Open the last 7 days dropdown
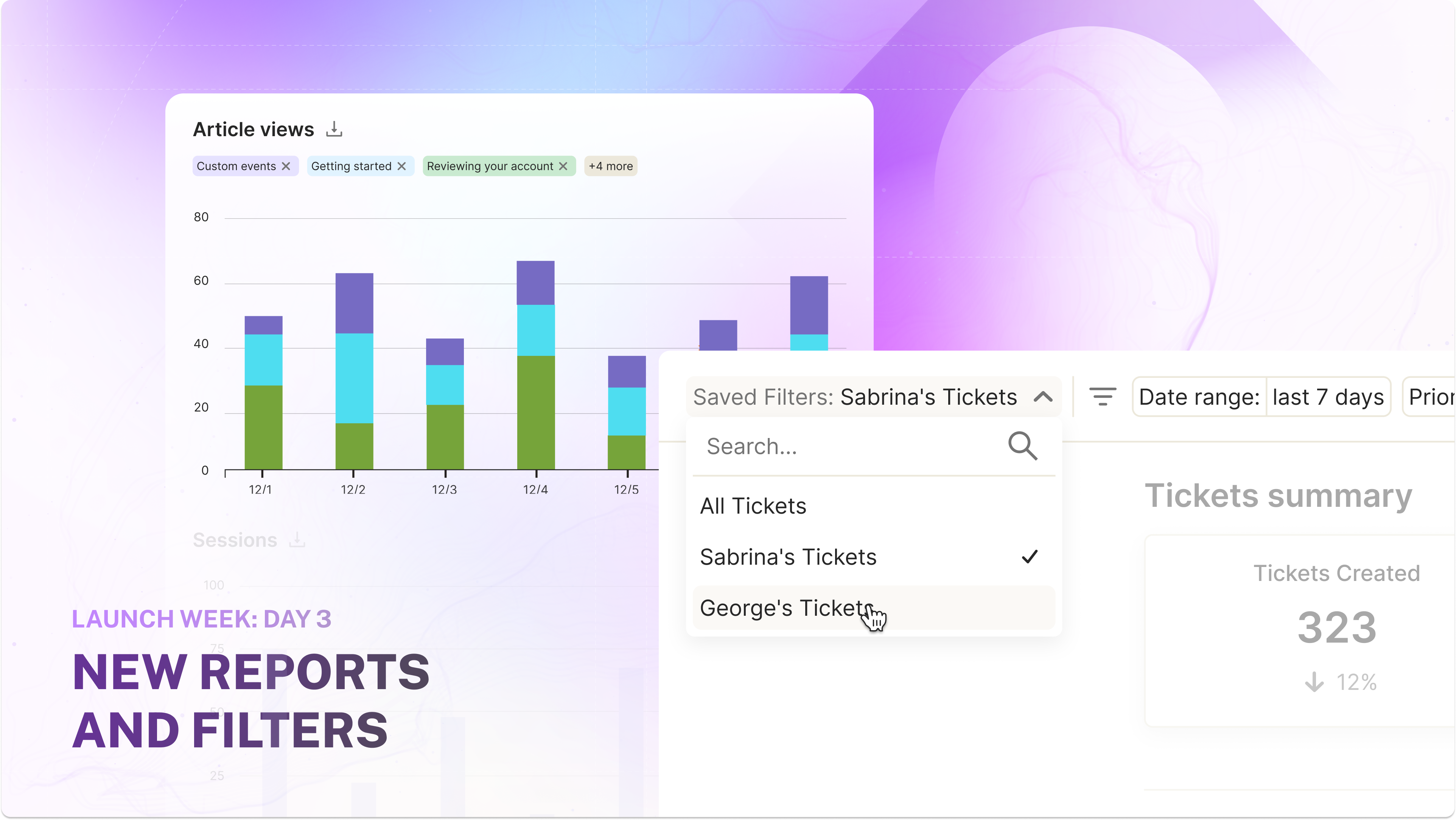 (1328, 397)
